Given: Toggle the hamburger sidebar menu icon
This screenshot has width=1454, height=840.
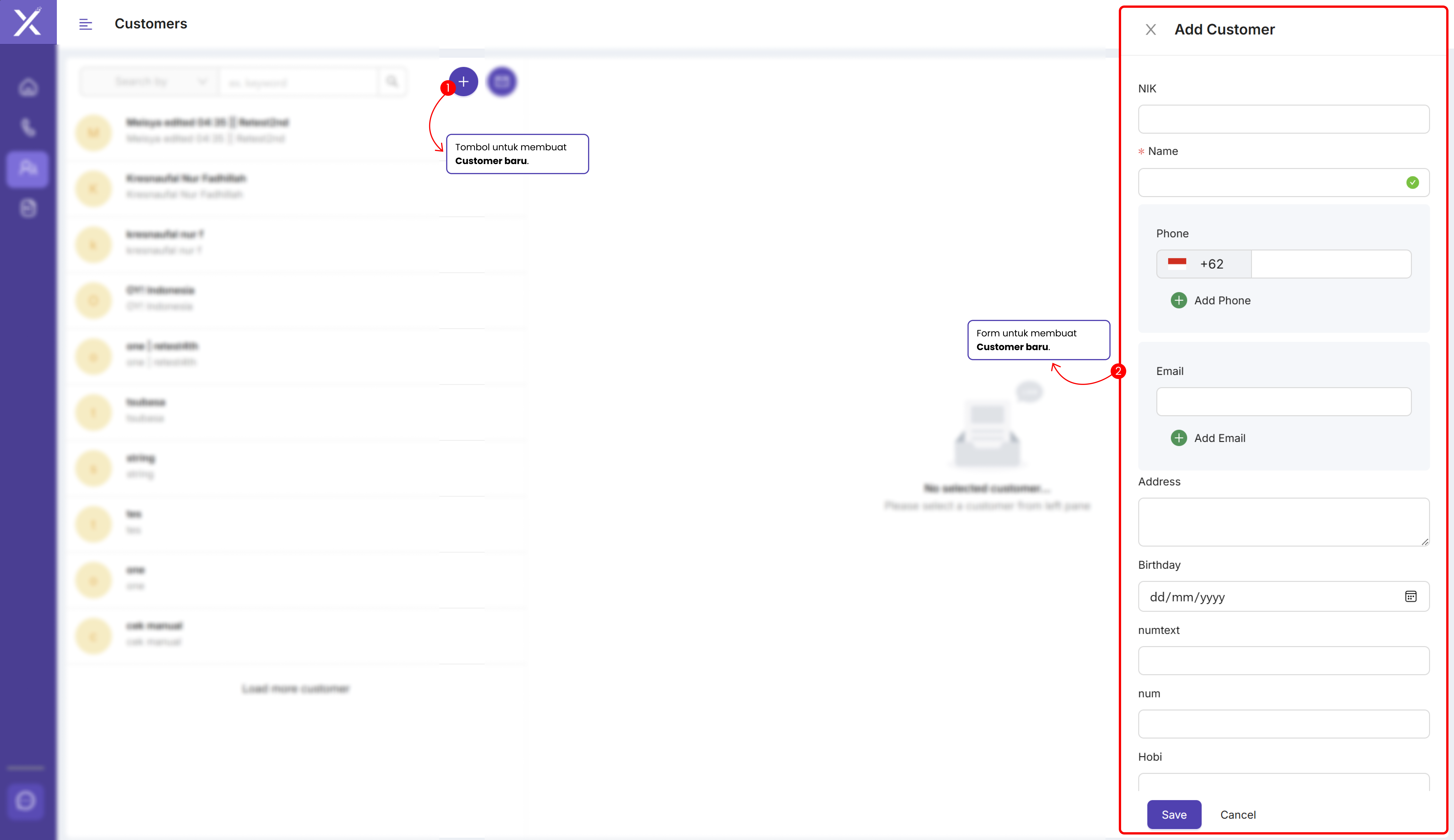Looking at the screenshot, I should 85,24.
